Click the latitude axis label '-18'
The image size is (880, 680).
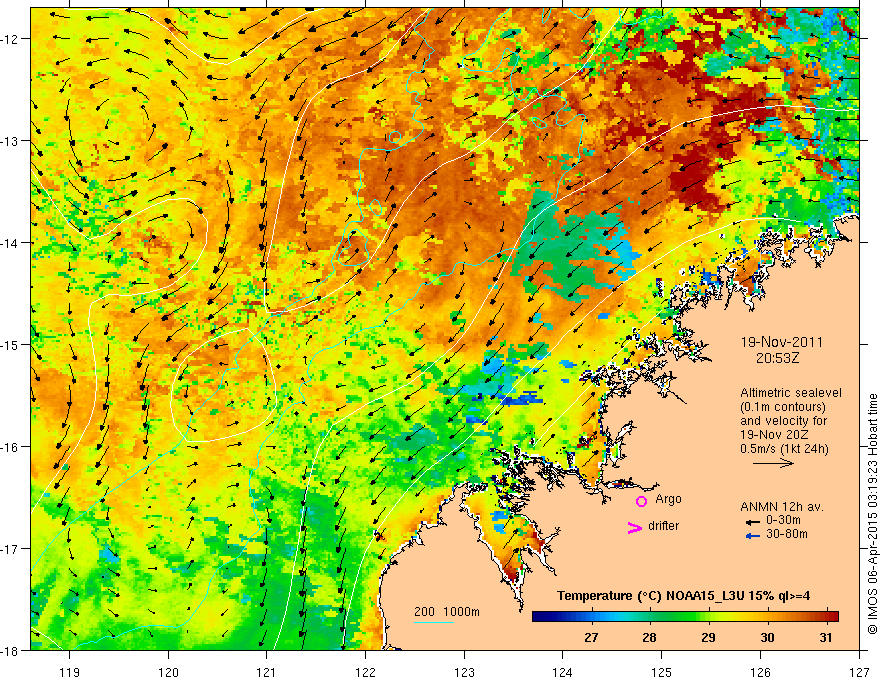(11, 651)
